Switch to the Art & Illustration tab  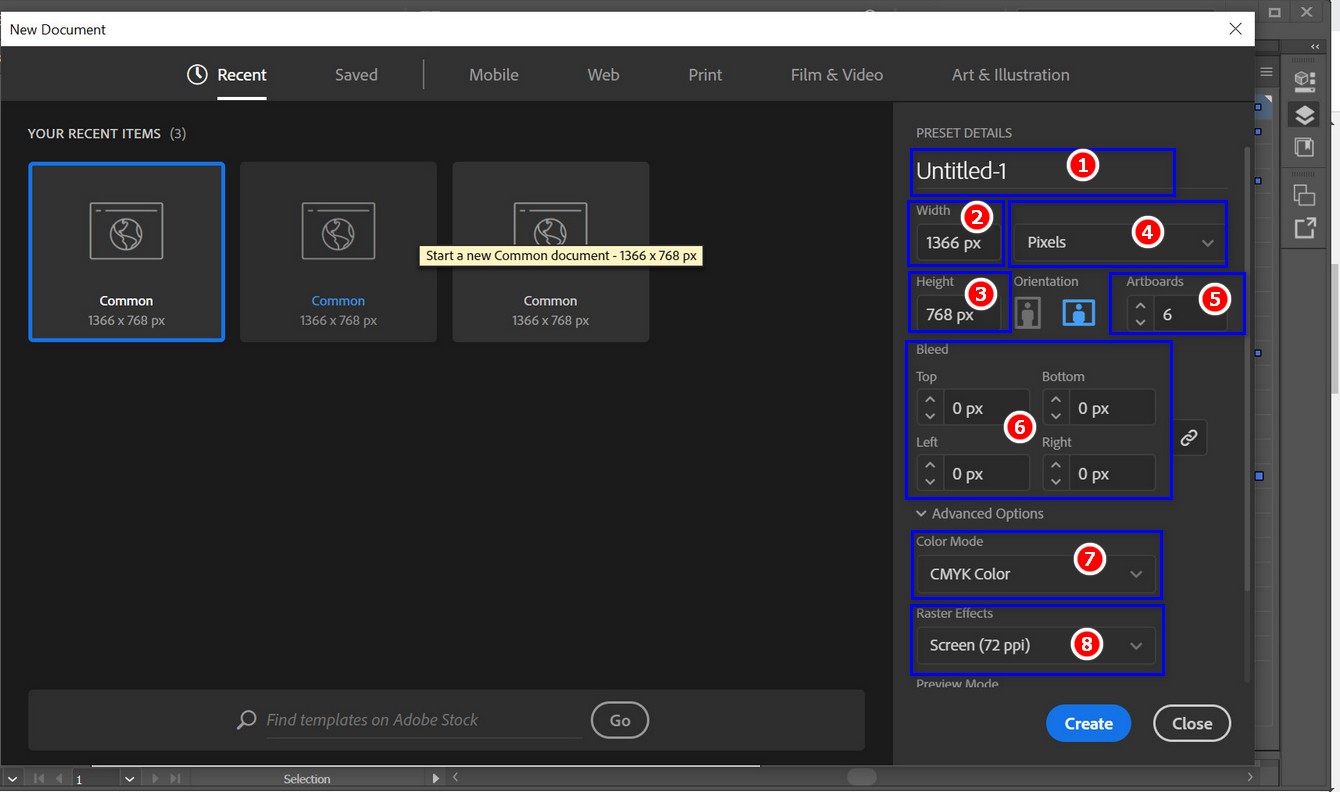1010,75
